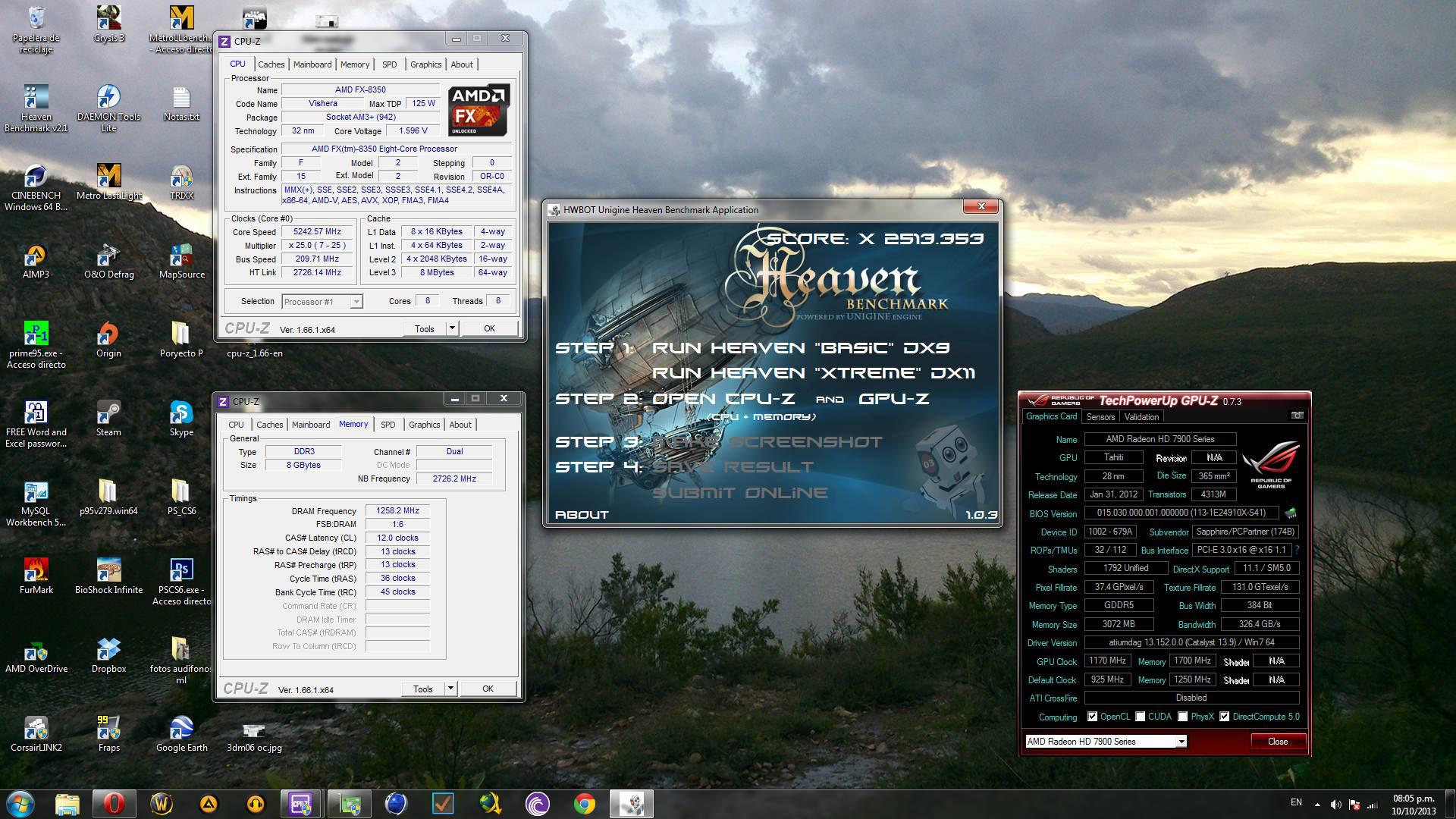The height and width of the screenshot is (819, 1456).
Task: Launch Steam desktop shortcut
Action: tap(108, 419)
